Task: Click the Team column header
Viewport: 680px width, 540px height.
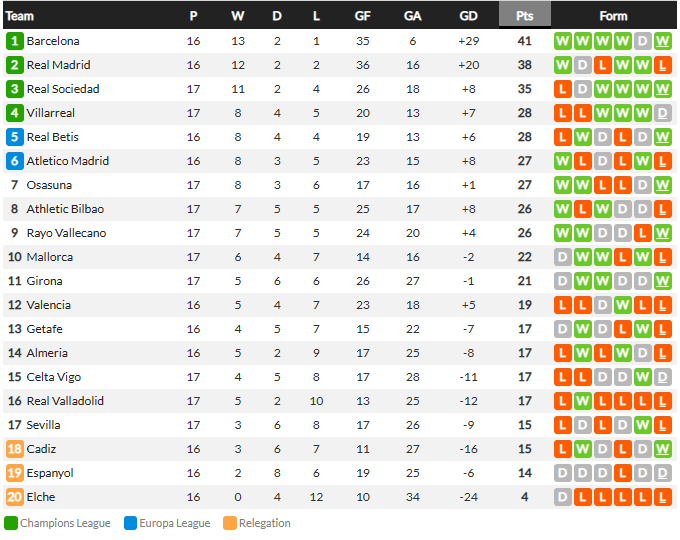Action: (x=20, y=16)
